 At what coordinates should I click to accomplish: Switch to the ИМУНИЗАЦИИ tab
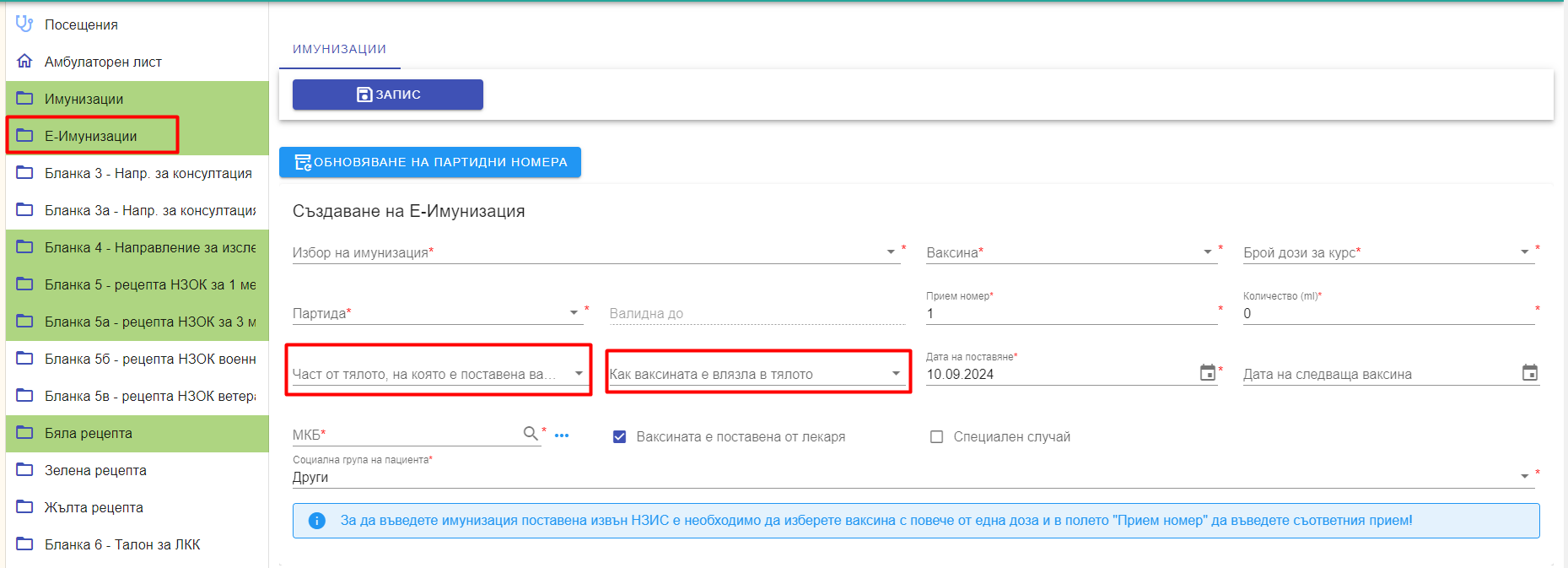pos(339,49)
